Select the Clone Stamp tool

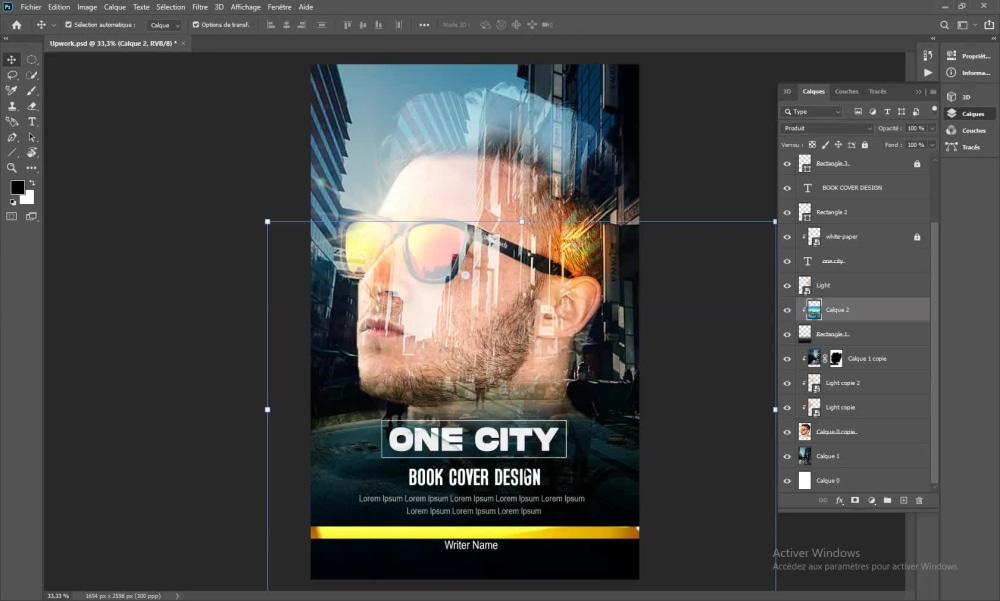tap(12, 105)
